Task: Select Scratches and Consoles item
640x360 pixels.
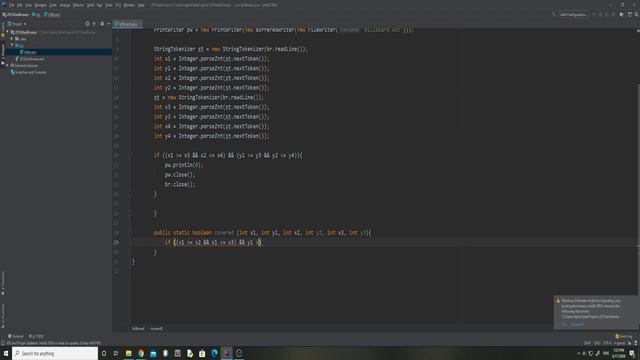Action: (x=29, y=72)
